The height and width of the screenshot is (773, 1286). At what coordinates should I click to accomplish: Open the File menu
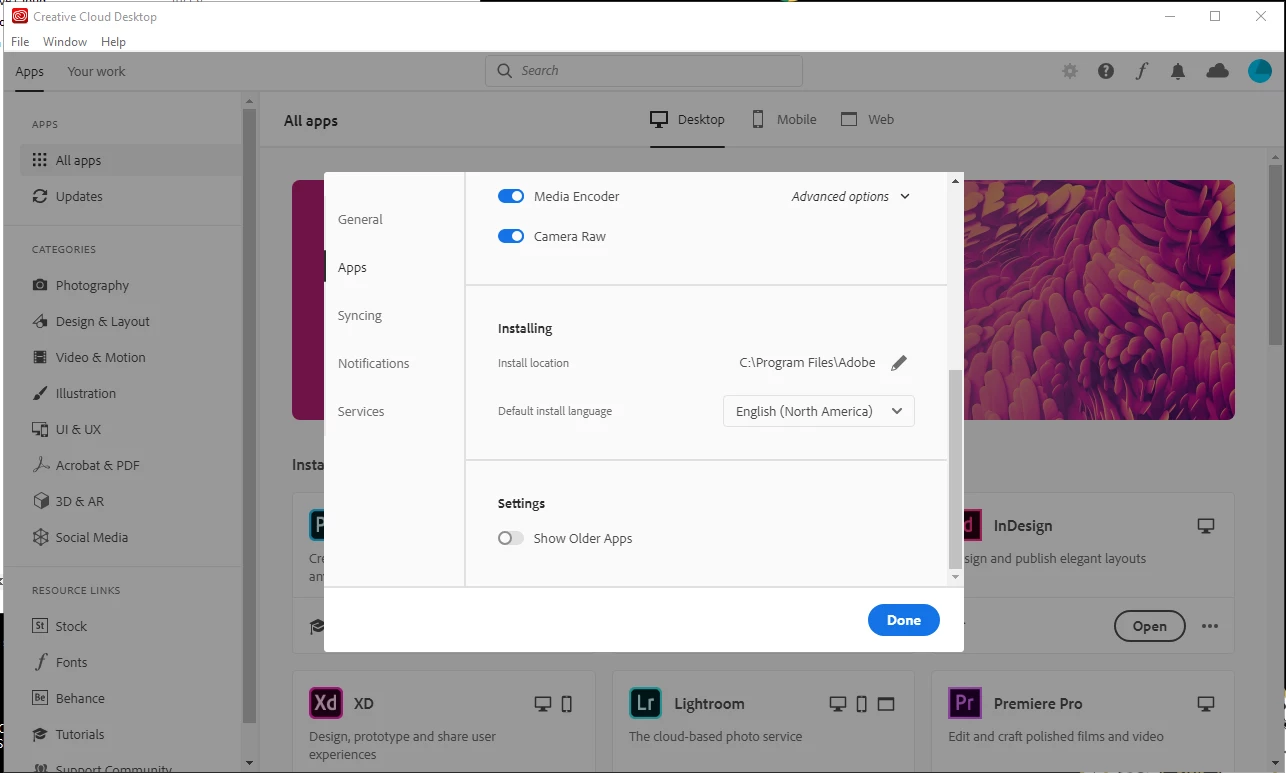pos(20,42)
